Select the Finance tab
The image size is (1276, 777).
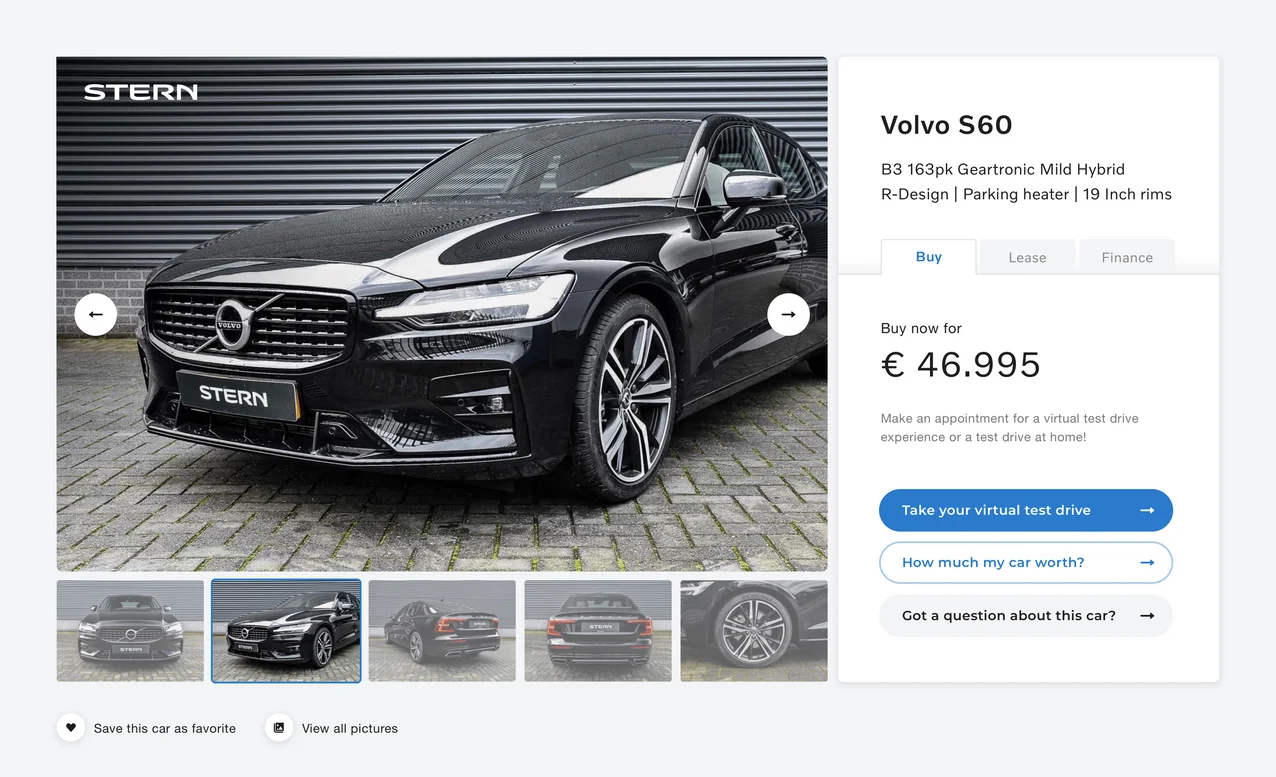[x=1127, y=257]
